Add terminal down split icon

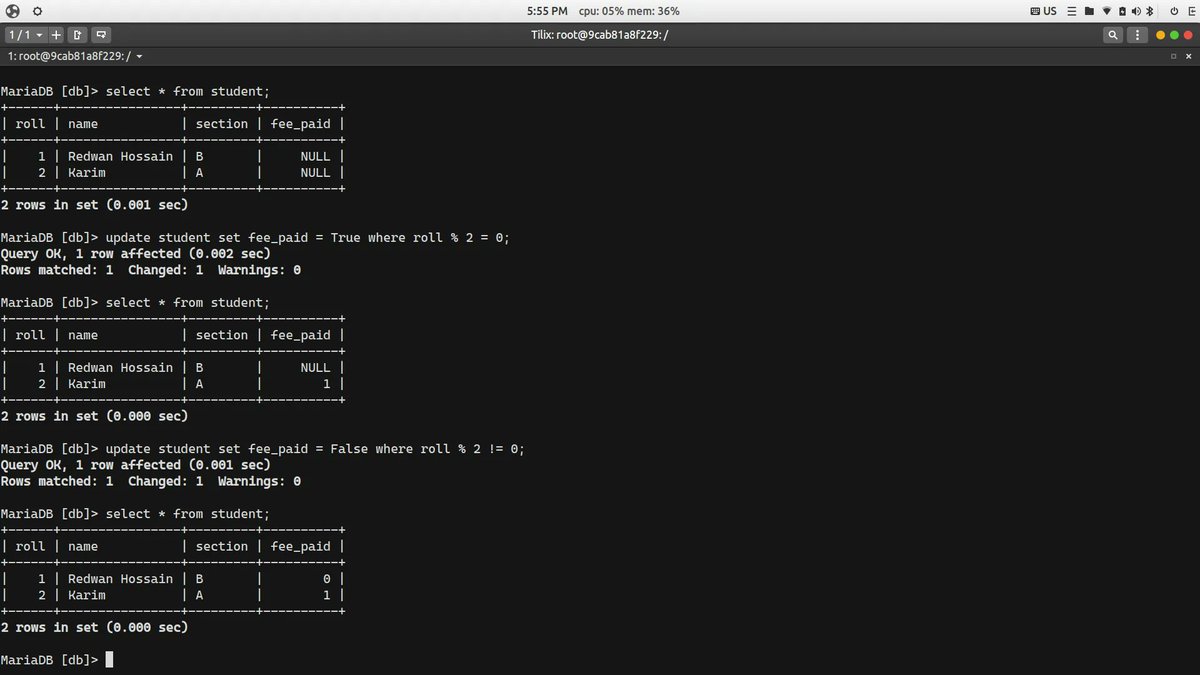(x=102, y=35)
